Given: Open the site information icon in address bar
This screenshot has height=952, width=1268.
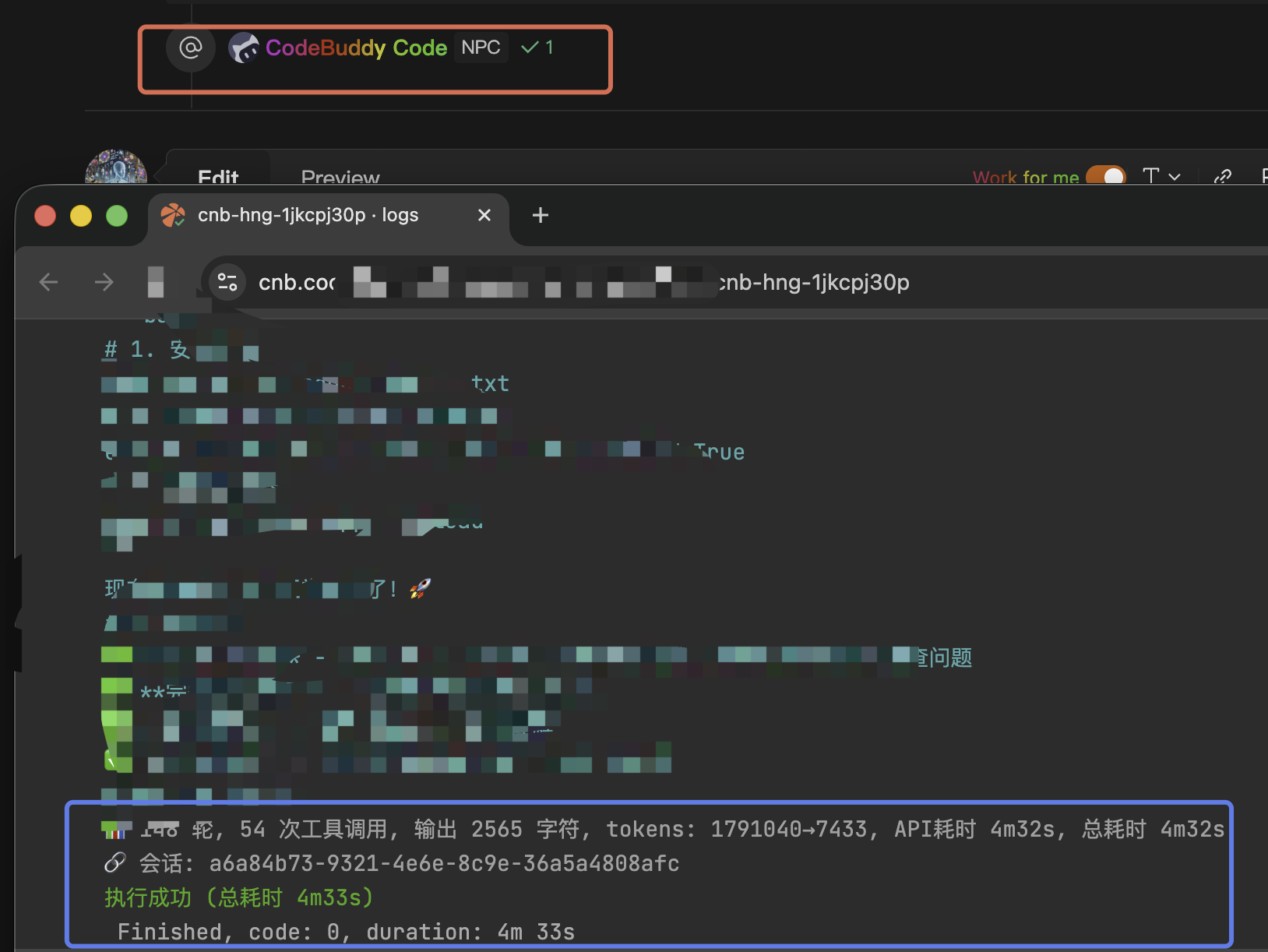Looking at the screenshot, I should 227,282.
